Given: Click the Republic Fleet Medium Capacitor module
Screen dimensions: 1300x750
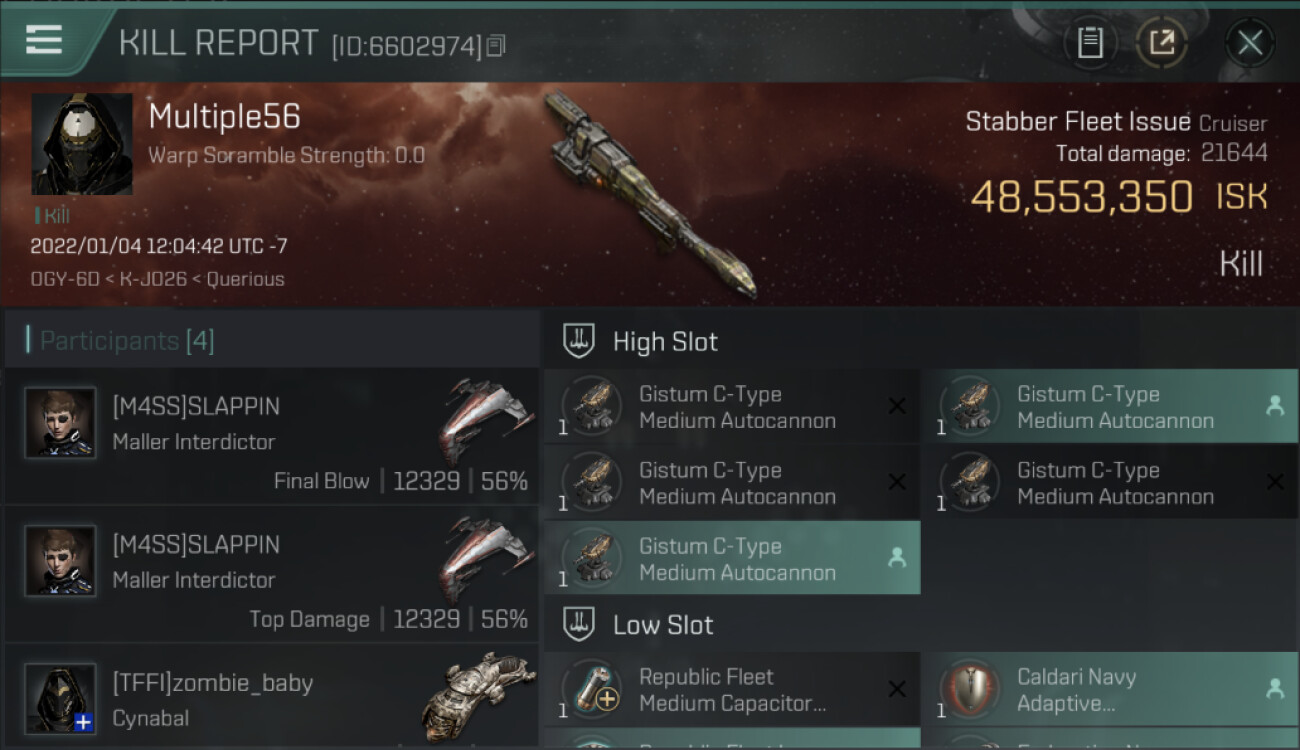Looking at the screenshot, I should tap(732, 689).
